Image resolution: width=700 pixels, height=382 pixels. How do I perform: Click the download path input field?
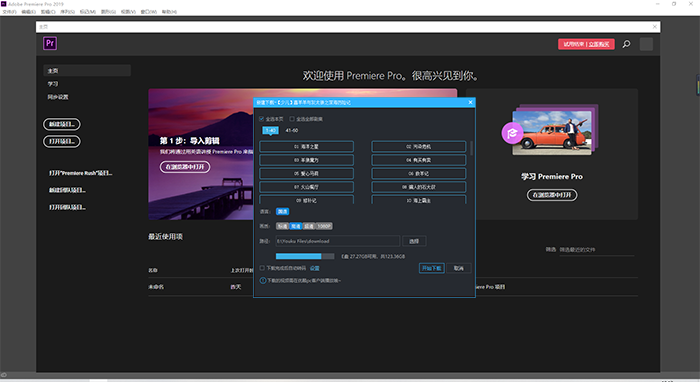338,241
